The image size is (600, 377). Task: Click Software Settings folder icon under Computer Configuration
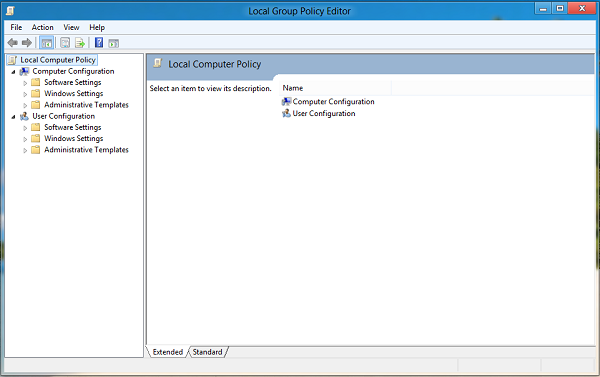pos(36,82)
